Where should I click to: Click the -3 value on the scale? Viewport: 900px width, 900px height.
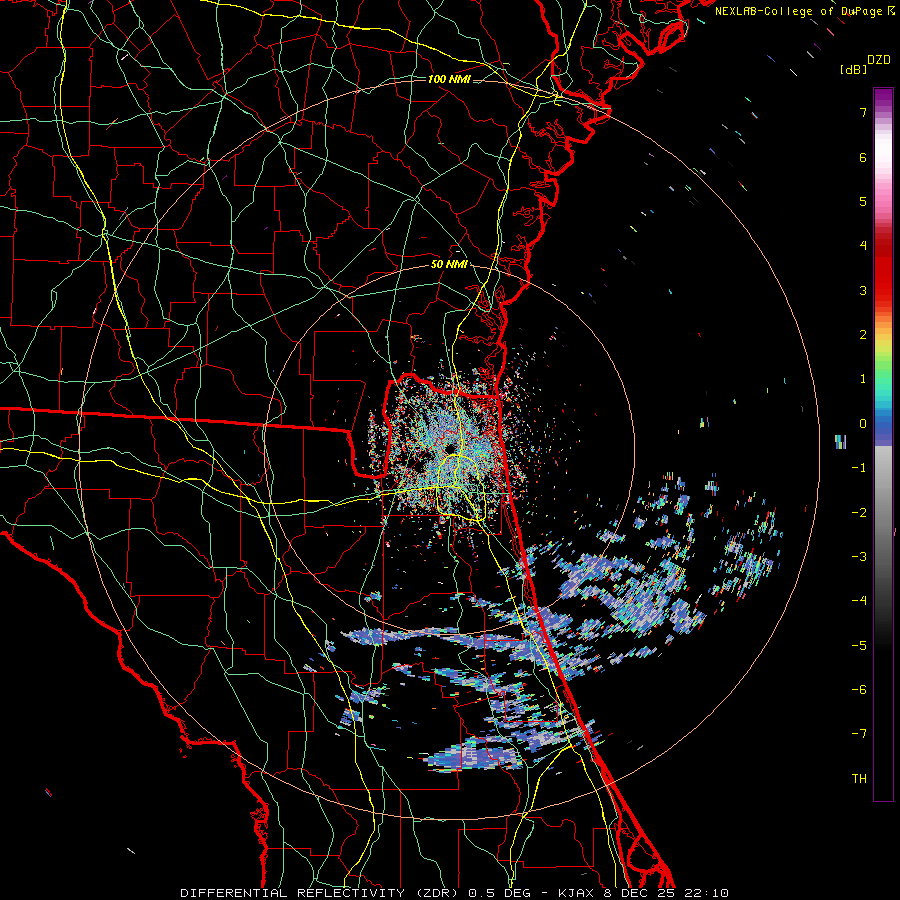(x=859, y=557)
